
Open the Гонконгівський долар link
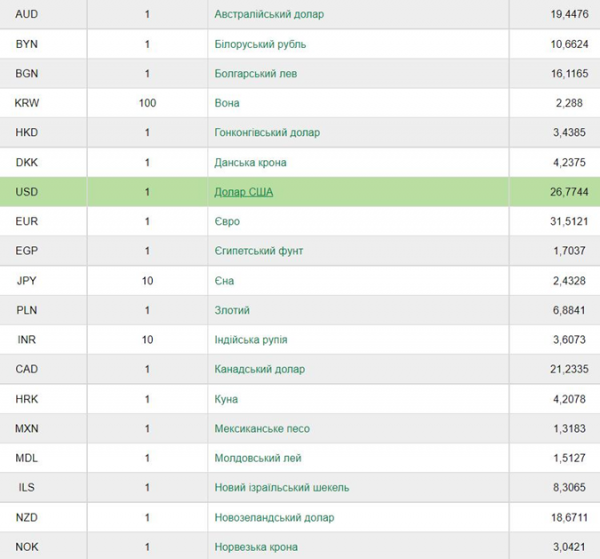267,132
